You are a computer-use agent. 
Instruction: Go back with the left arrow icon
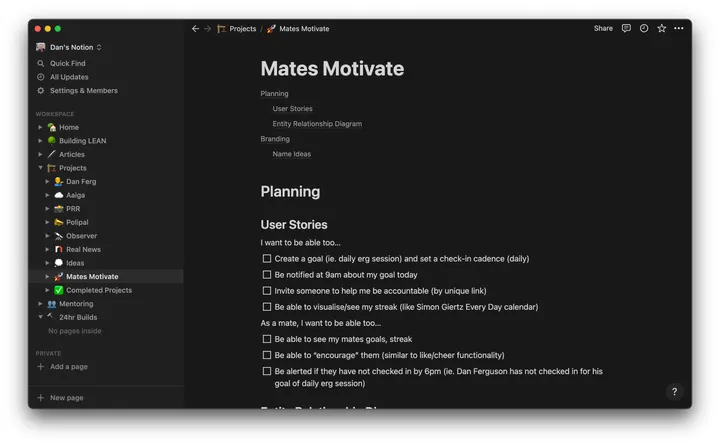pos(196,28)
